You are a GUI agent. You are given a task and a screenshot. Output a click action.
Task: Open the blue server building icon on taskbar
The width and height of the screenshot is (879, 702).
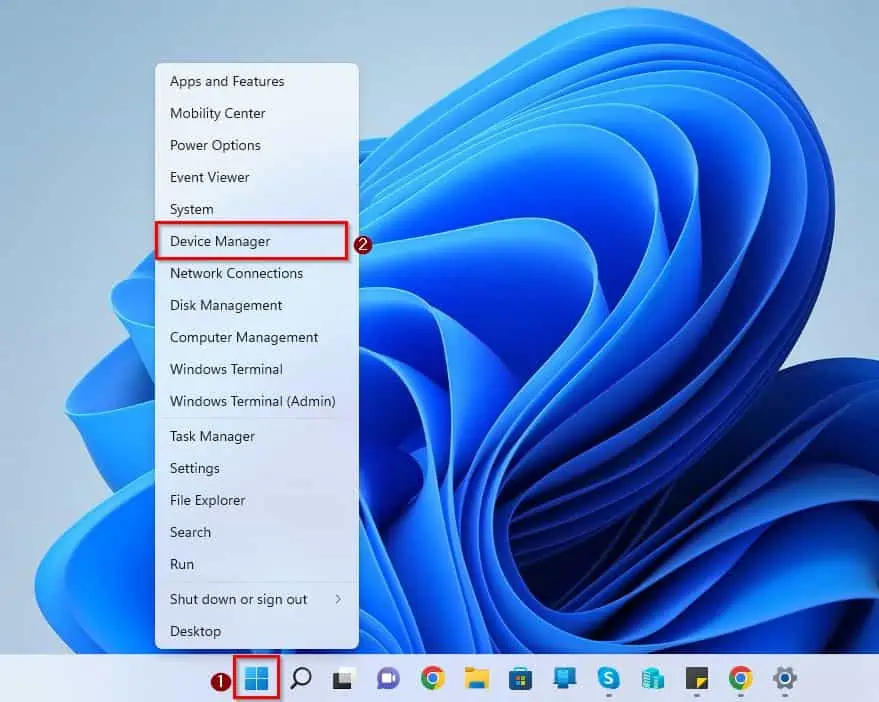coord(653,678)
